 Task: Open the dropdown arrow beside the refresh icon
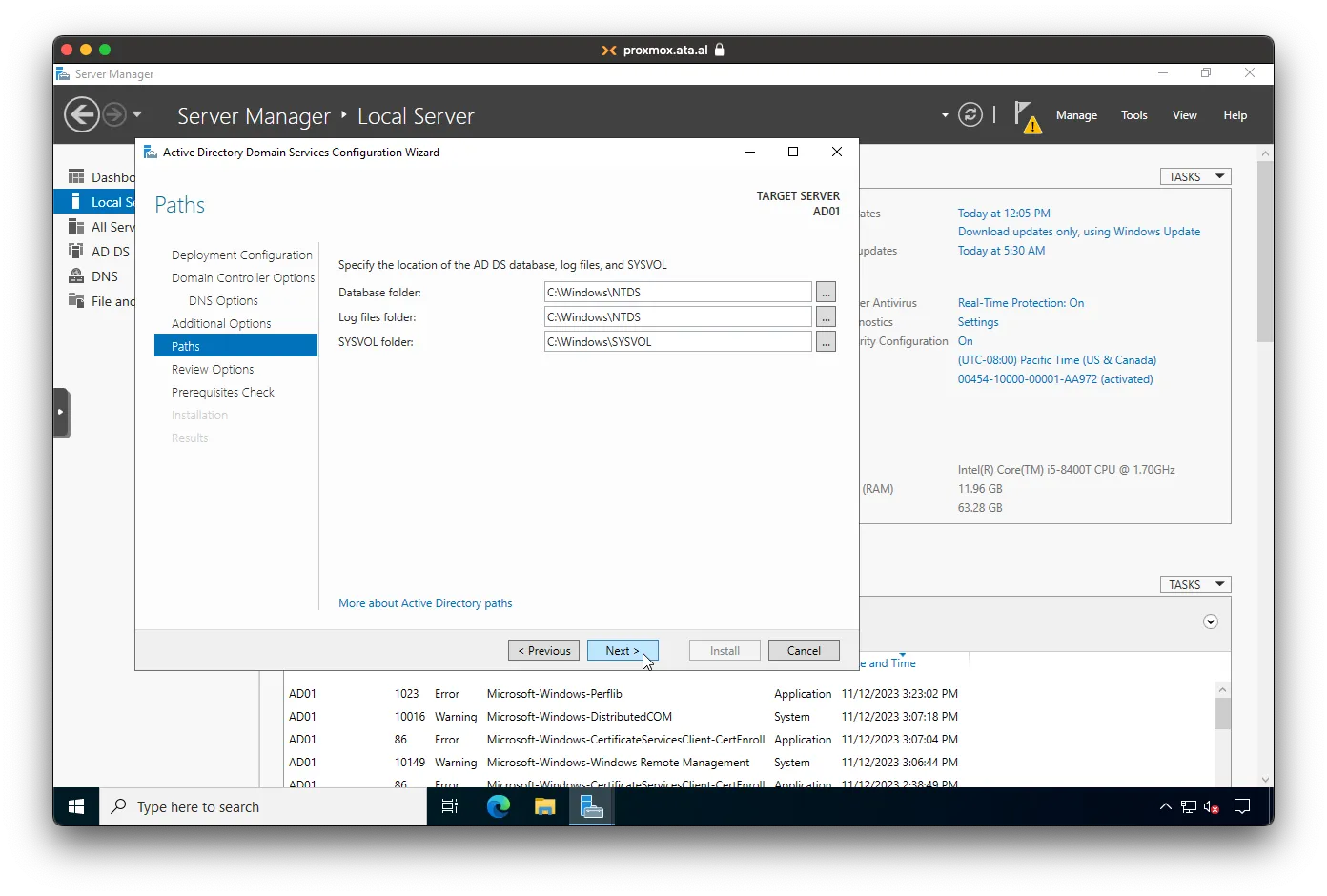tap(945, 115)
